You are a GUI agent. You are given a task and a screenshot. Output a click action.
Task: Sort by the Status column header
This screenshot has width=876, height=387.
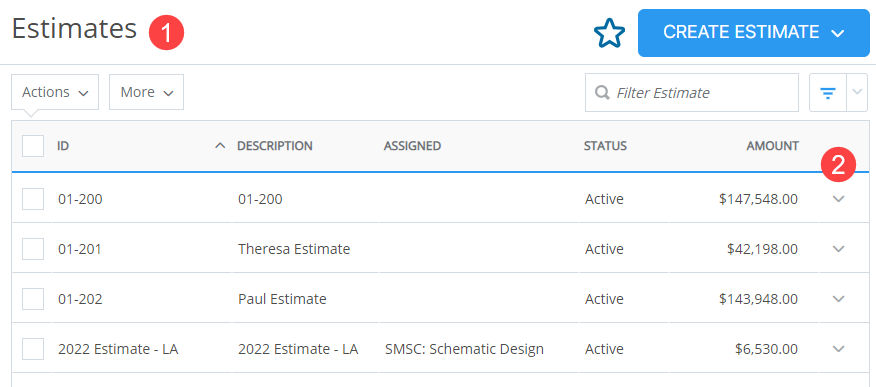click(605, 146)
